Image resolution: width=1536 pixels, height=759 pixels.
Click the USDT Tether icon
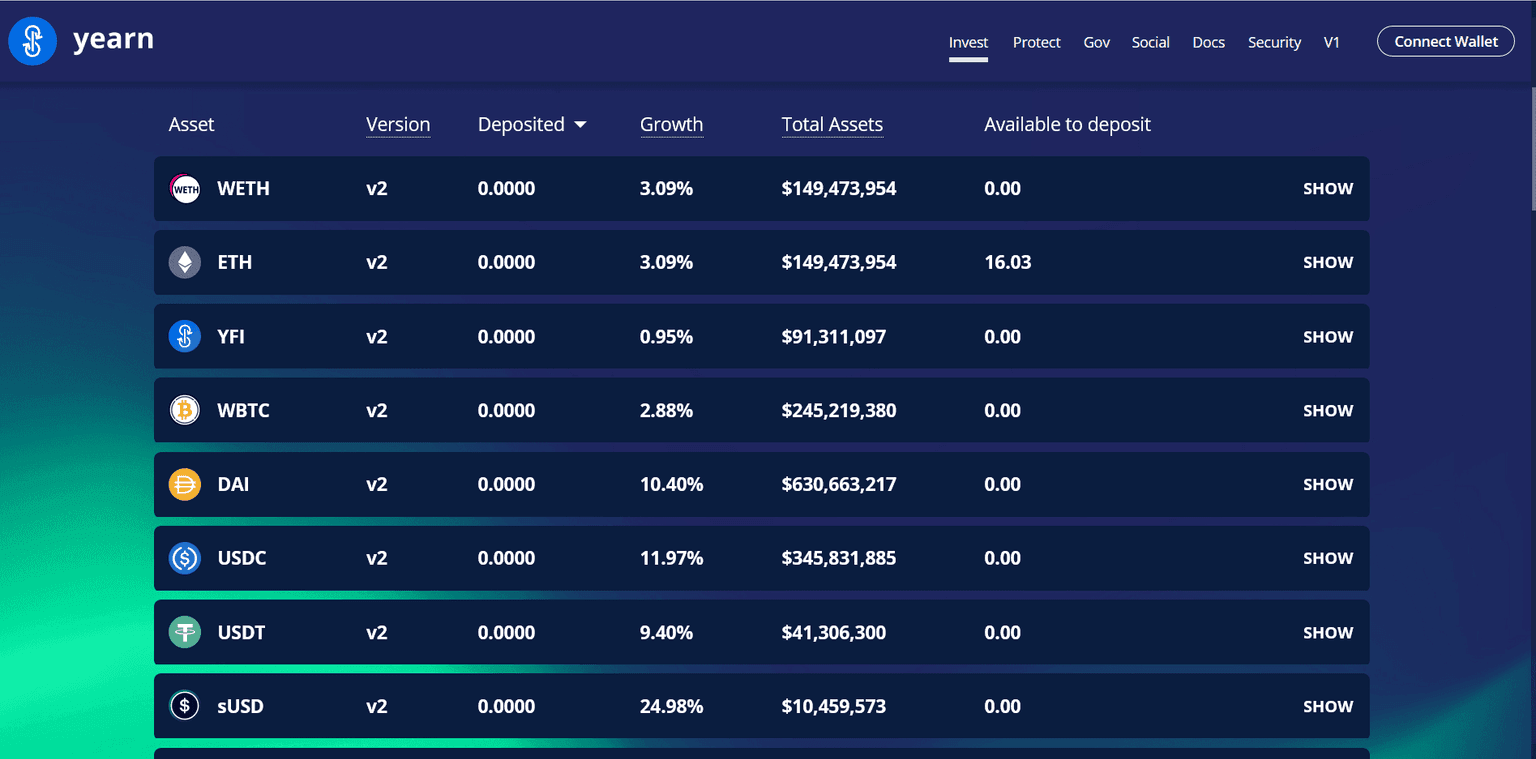185,633
